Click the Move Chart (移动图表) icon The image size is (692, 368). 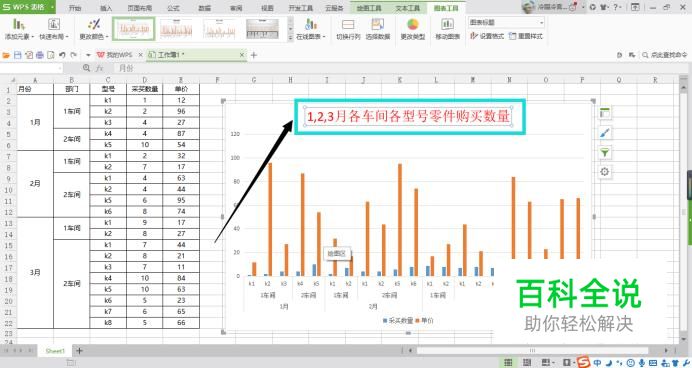click(448, 25)
